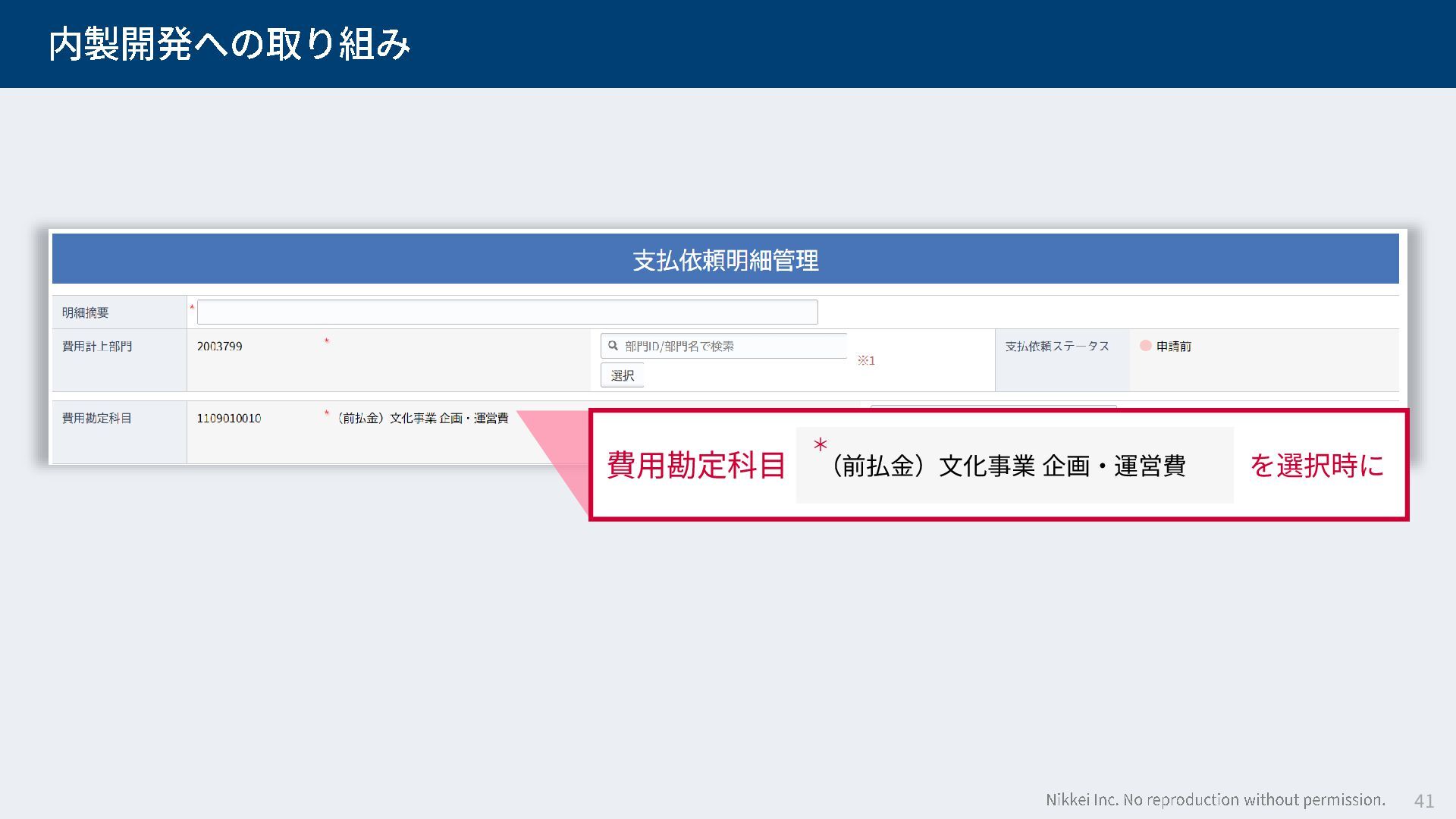Click the red を選択時に text

click(1316, 465)
